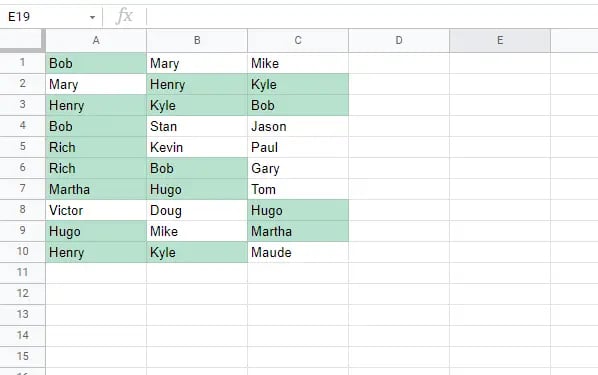598x375 pixels.
Task: Select column C header
Action: click(x=298, y=40)
